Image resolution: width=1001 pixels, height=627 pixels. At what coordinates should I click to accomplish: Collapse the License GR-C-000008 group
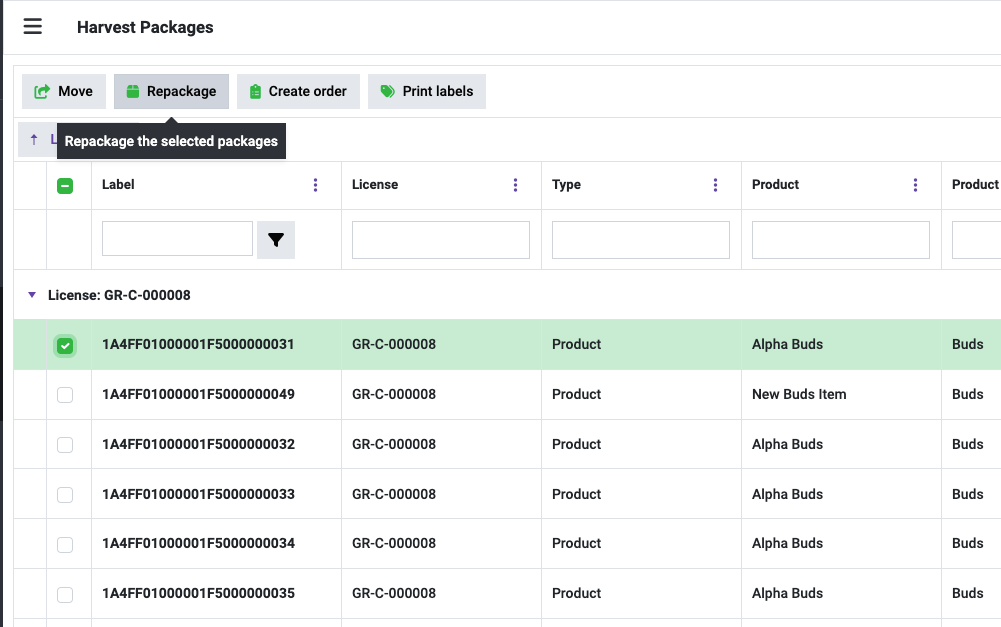tap(32, 295)
